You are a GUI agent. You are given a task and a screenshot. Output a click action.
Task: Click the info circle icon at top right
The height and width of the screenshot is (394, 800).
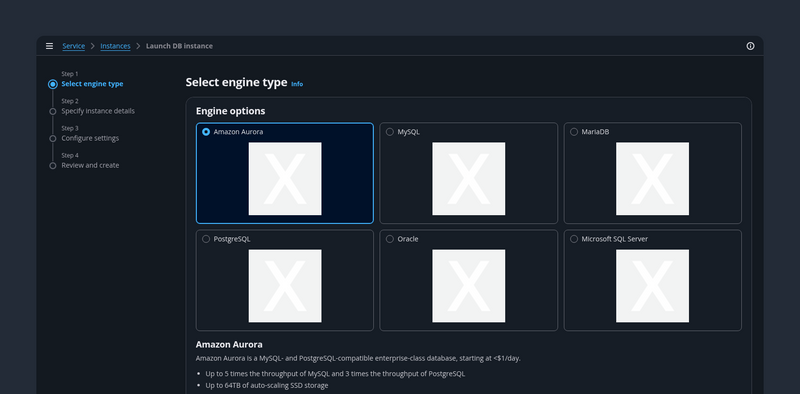point(750,46)
